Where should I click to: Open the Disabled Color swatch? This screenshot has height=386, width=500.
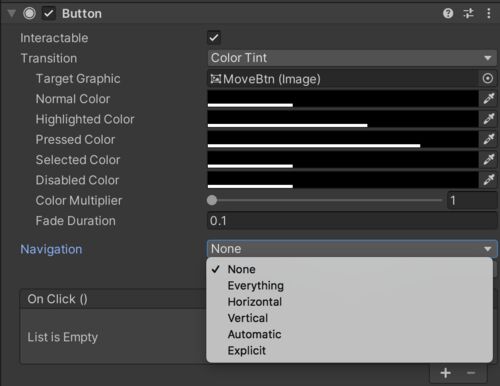pos(343,180)
